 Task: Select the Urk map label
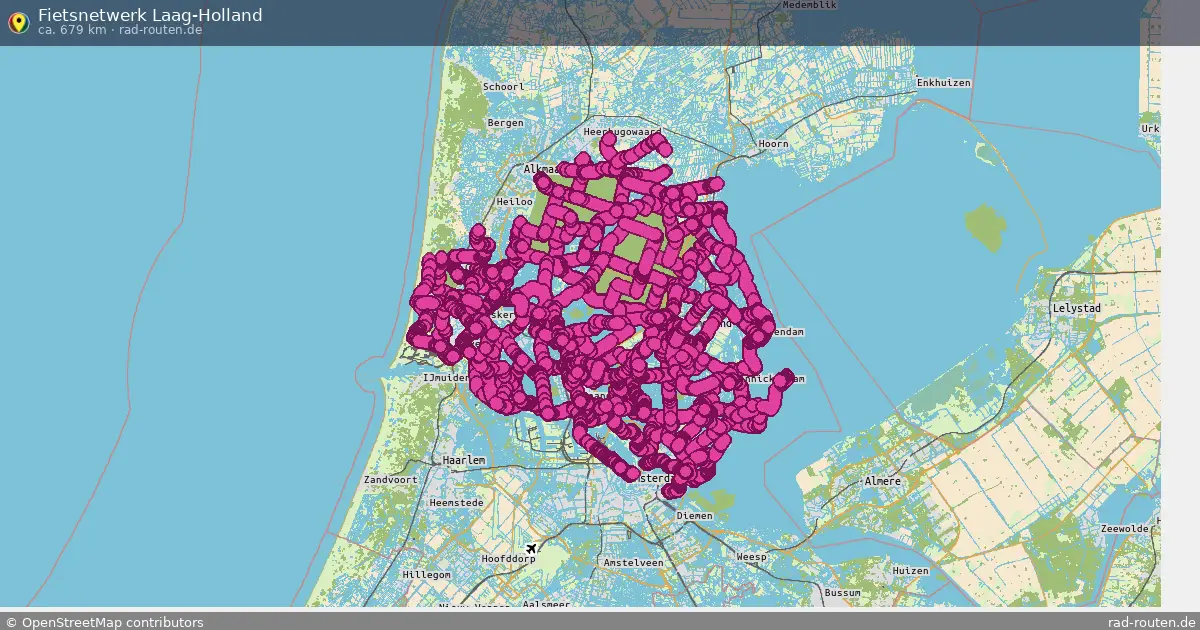coord(1150,129)
